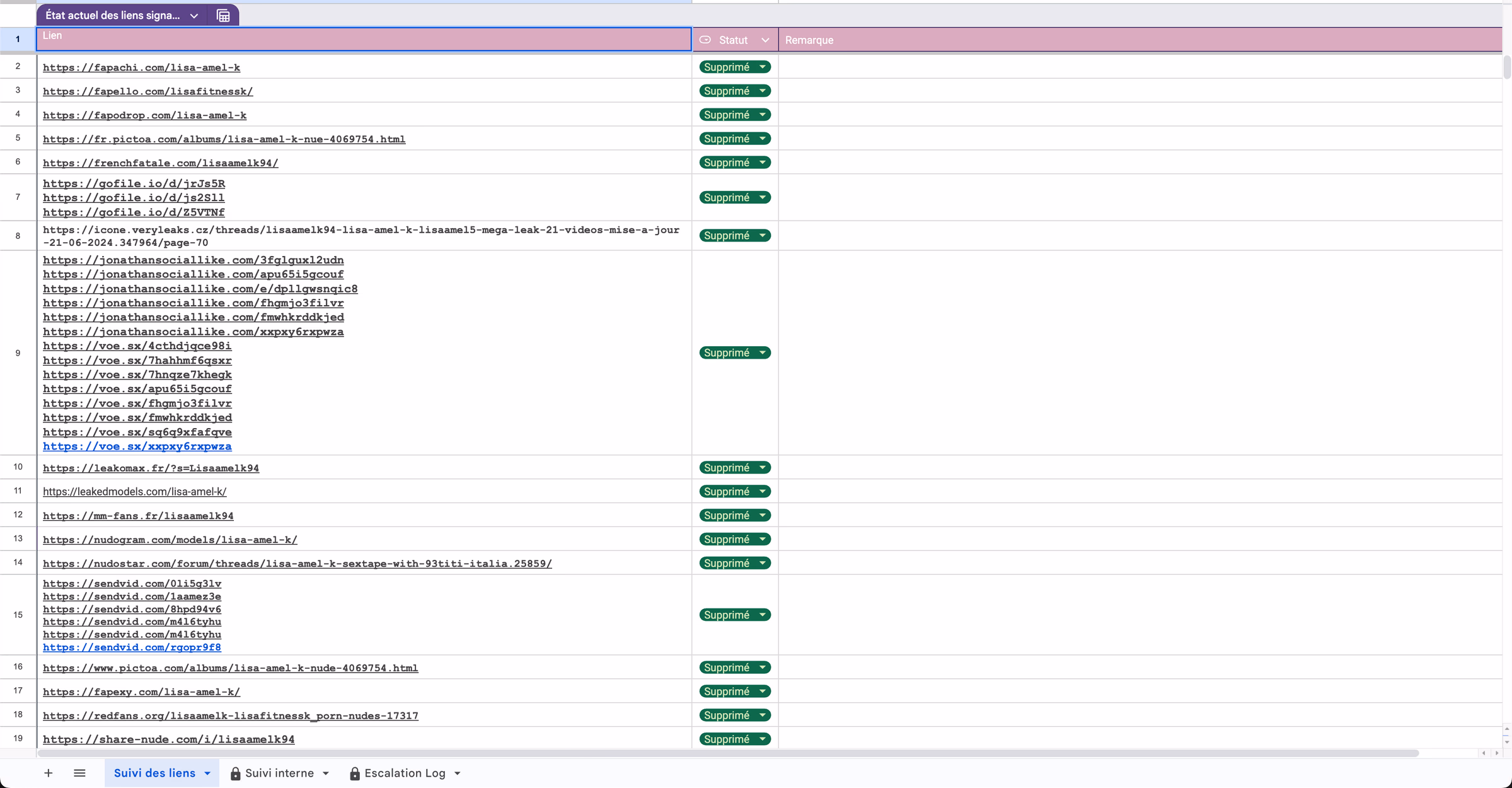
Task: Switch to the Suivi interne tab
Action: [279, 773]
